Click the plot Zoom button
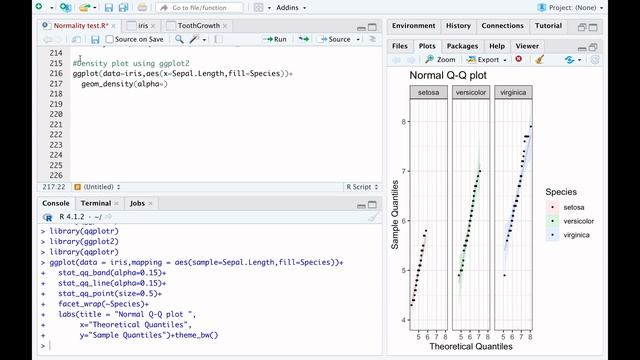The width and height of the screenshot is (640, 360). (x=440, y=60)
